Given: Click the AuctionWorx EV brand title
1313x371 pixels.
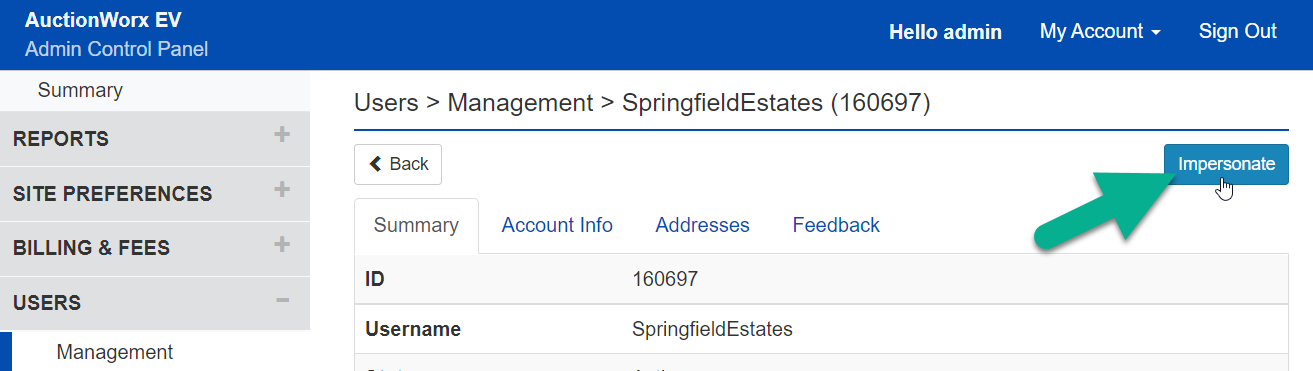Looking at the screenshot, I should (103, 20).
